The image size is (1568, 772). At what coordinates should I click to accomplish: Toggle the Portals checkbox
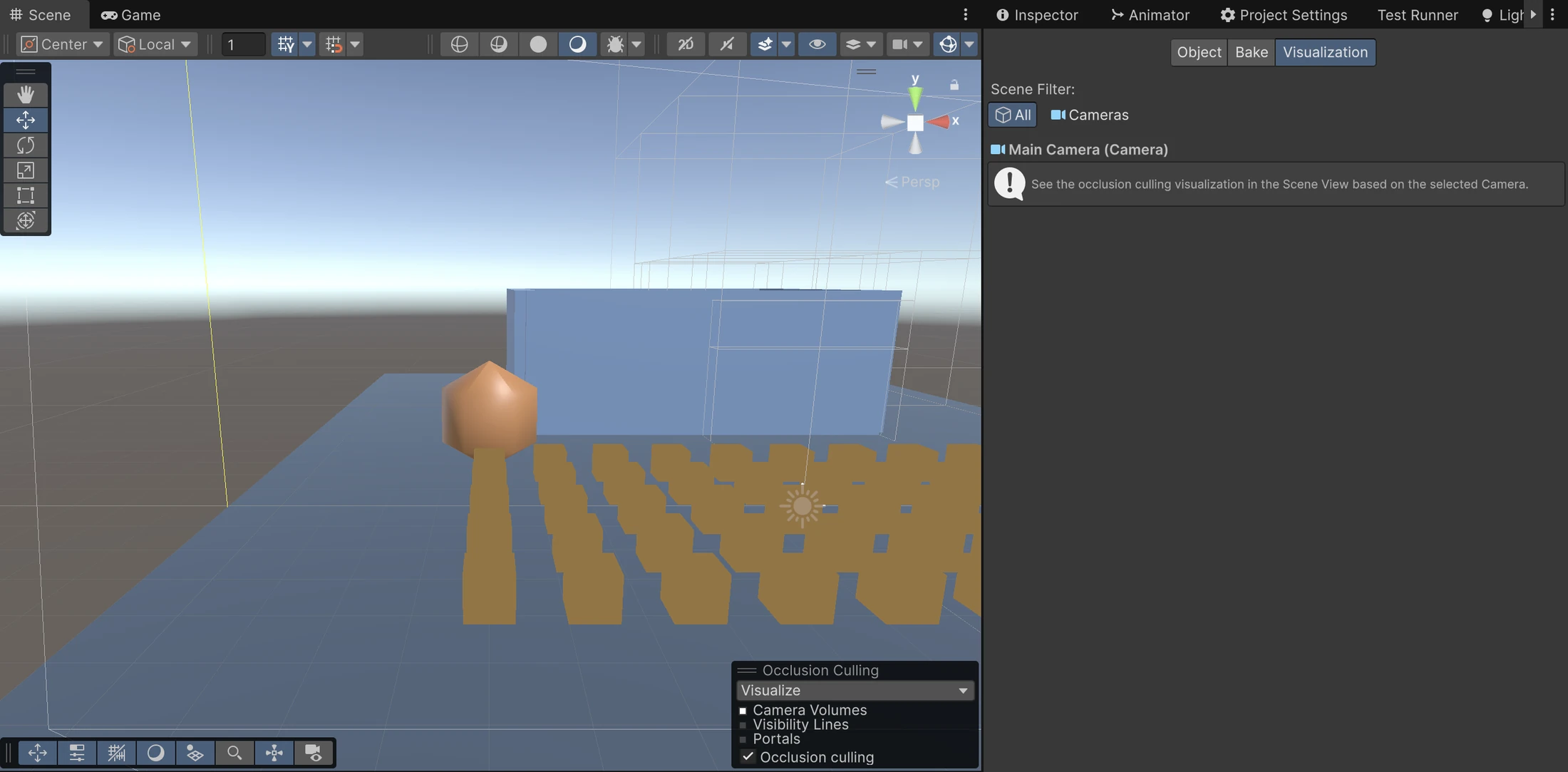coord(743,739)
